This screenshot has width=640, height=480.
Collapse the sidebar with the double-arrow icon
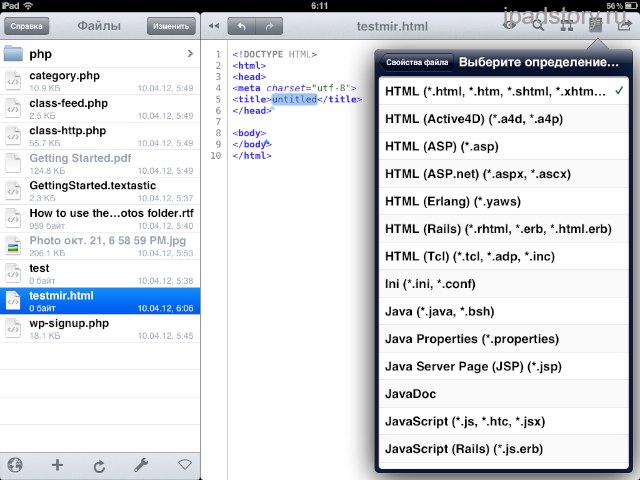tap(214, 26)
